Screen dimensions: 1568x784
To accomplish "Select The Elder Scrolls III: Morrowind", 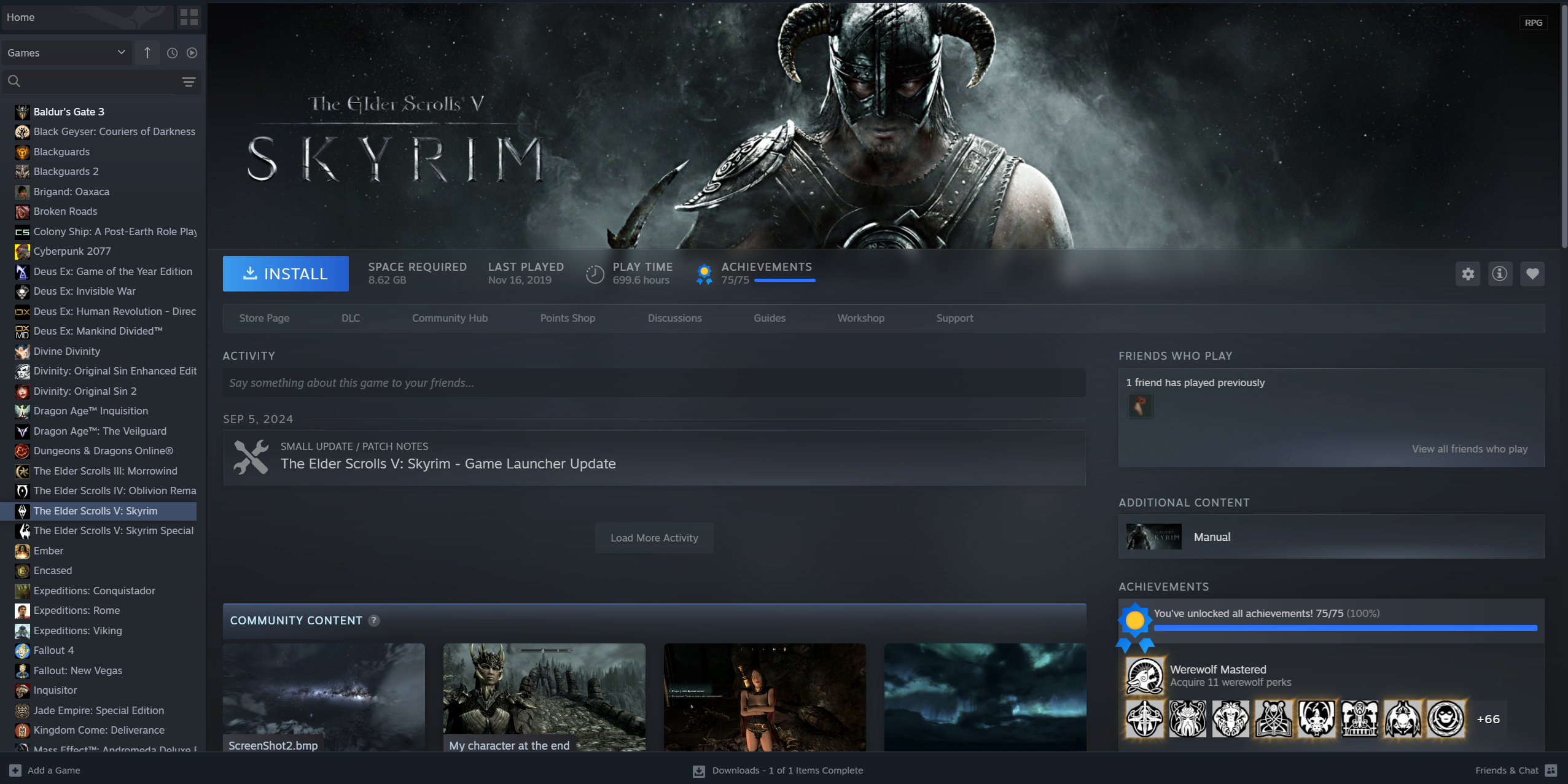I will (x=104, y=471).
